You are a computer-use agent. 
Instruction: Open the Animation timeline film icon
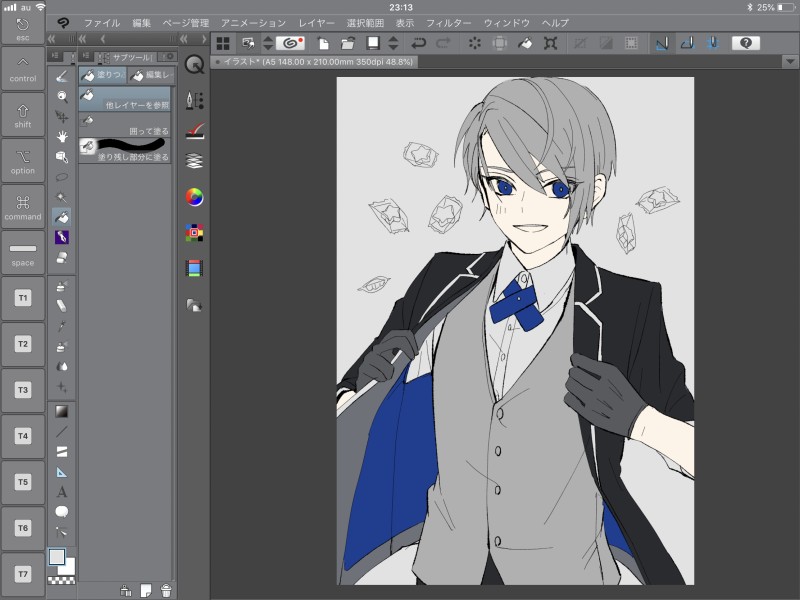click(x=194, y=268)
